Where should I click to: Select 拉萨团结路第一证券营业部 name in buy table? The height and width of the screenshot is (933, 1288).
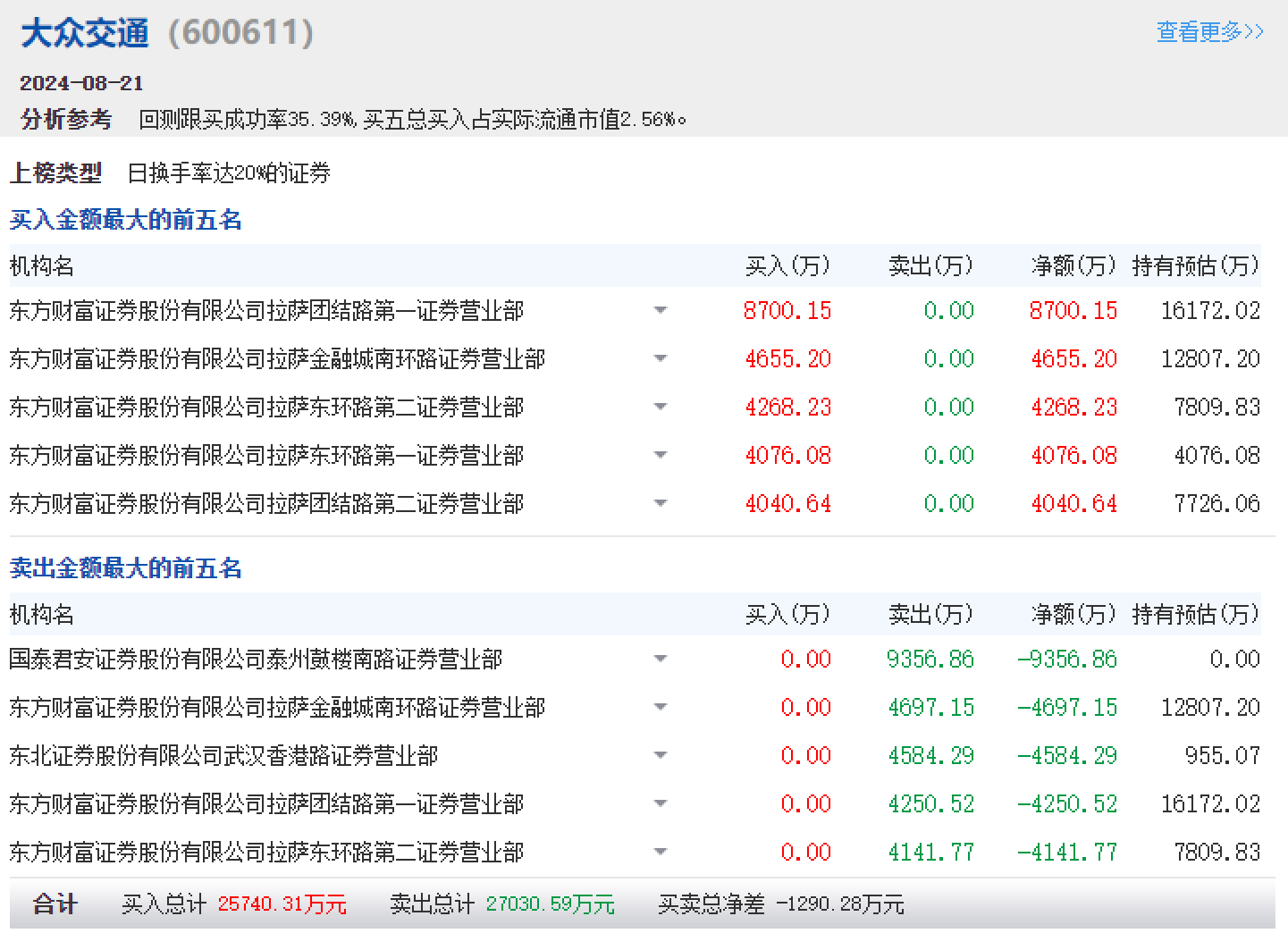pyautogui.click(x=266, y=311)
